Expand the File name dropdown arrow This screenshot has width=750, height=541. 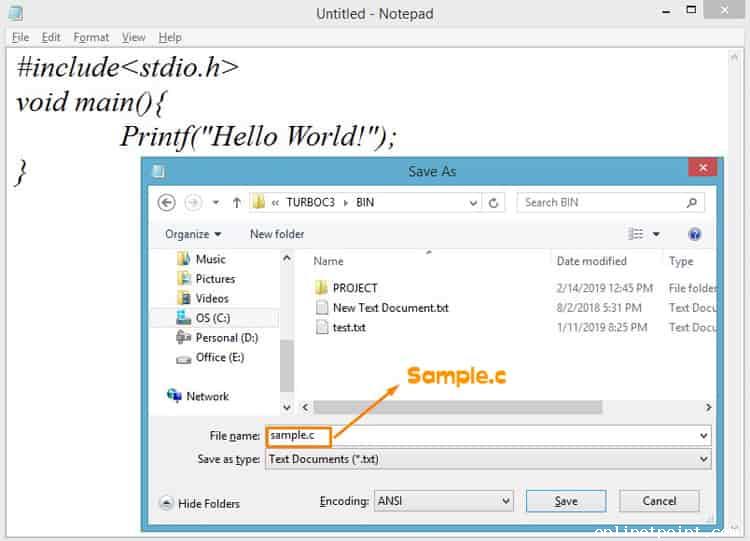[704, 436]
